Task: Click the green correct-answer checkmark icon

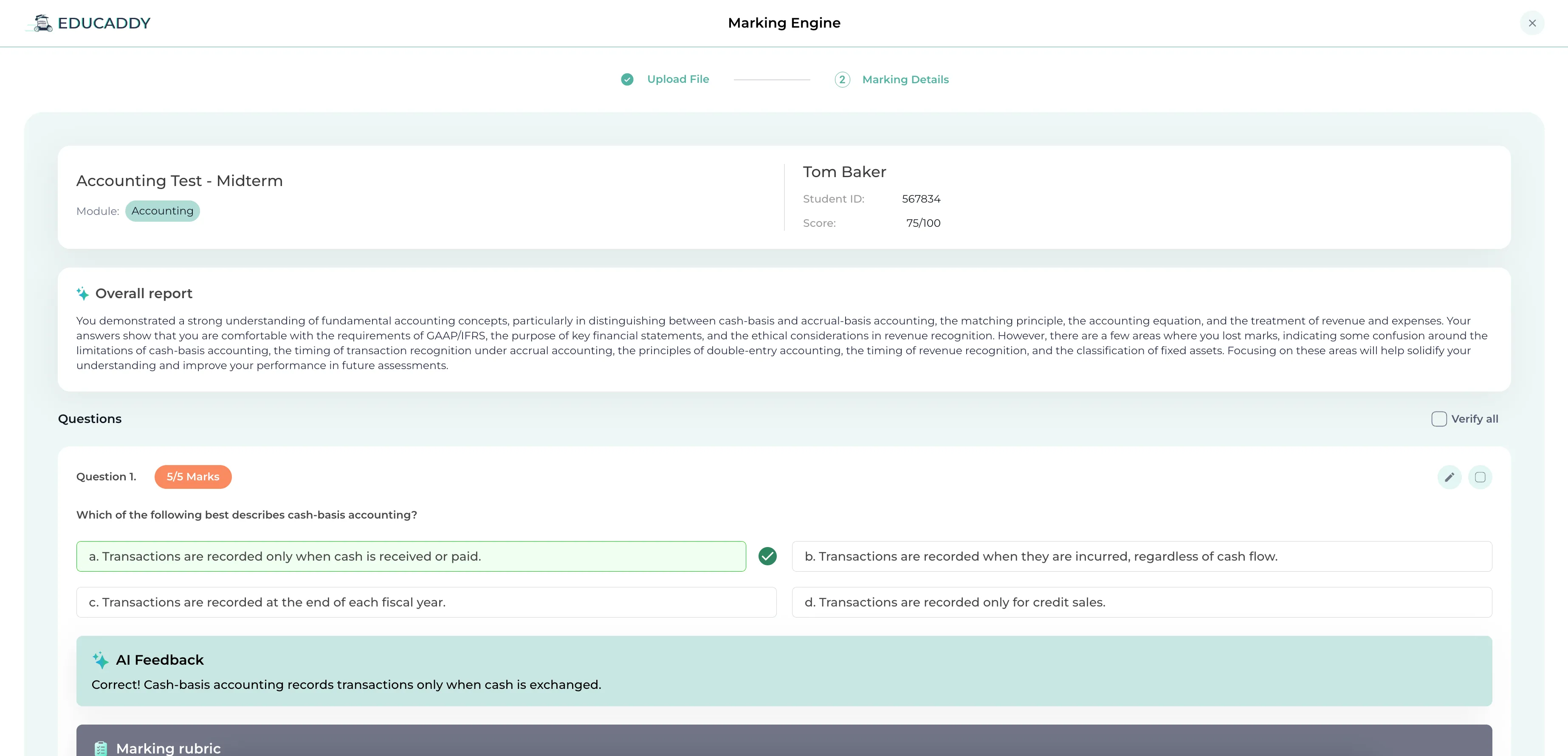Action: click(767, 556)
